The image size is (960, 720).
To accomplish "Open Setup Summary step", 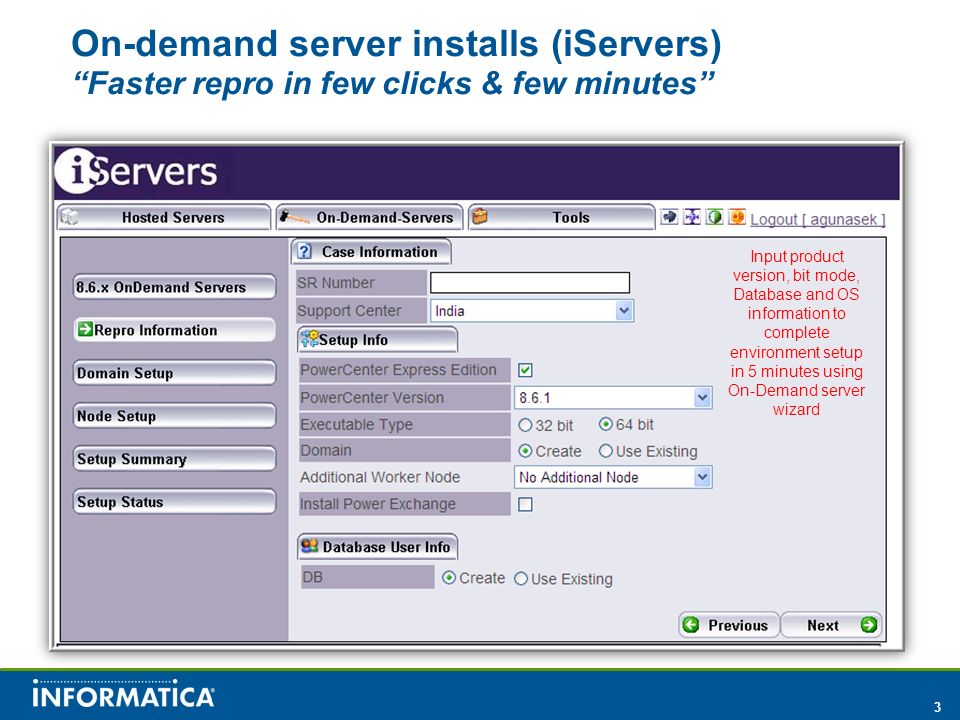I will coord(174,458).
